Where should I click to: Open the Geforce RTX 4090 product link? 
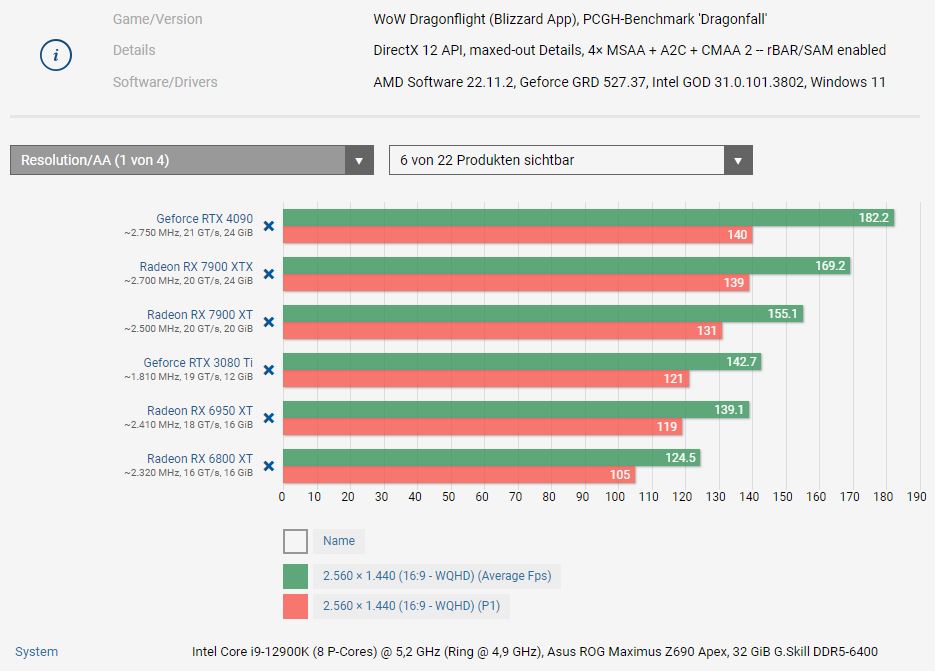click(204, 219)
